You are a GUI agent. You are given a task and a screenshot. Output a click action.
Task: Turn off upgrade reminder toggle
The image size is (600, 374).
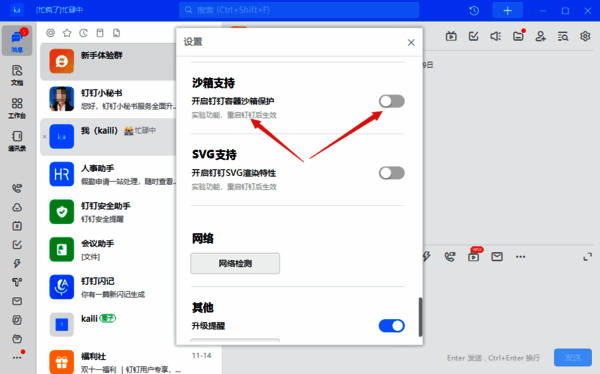click(391, 326)
